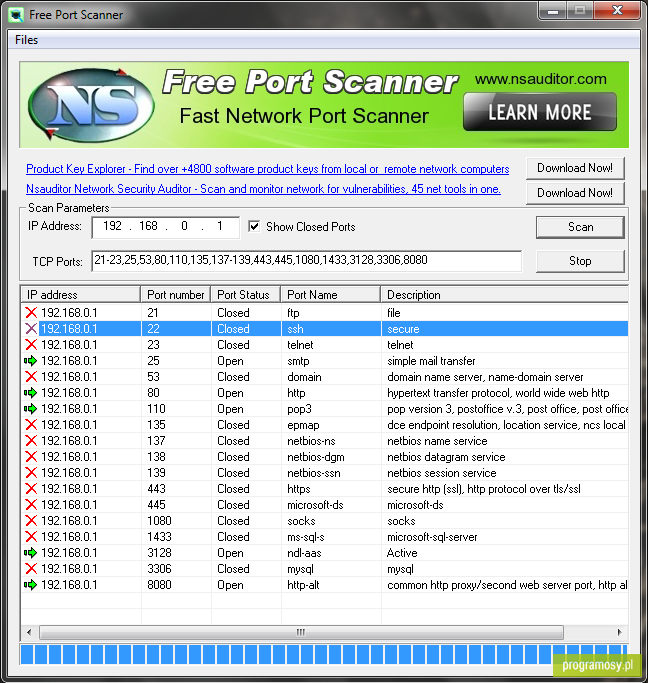Select the netbios-dgm port name cell
This screenshot has width=648, height=683.
coord(316,457)
